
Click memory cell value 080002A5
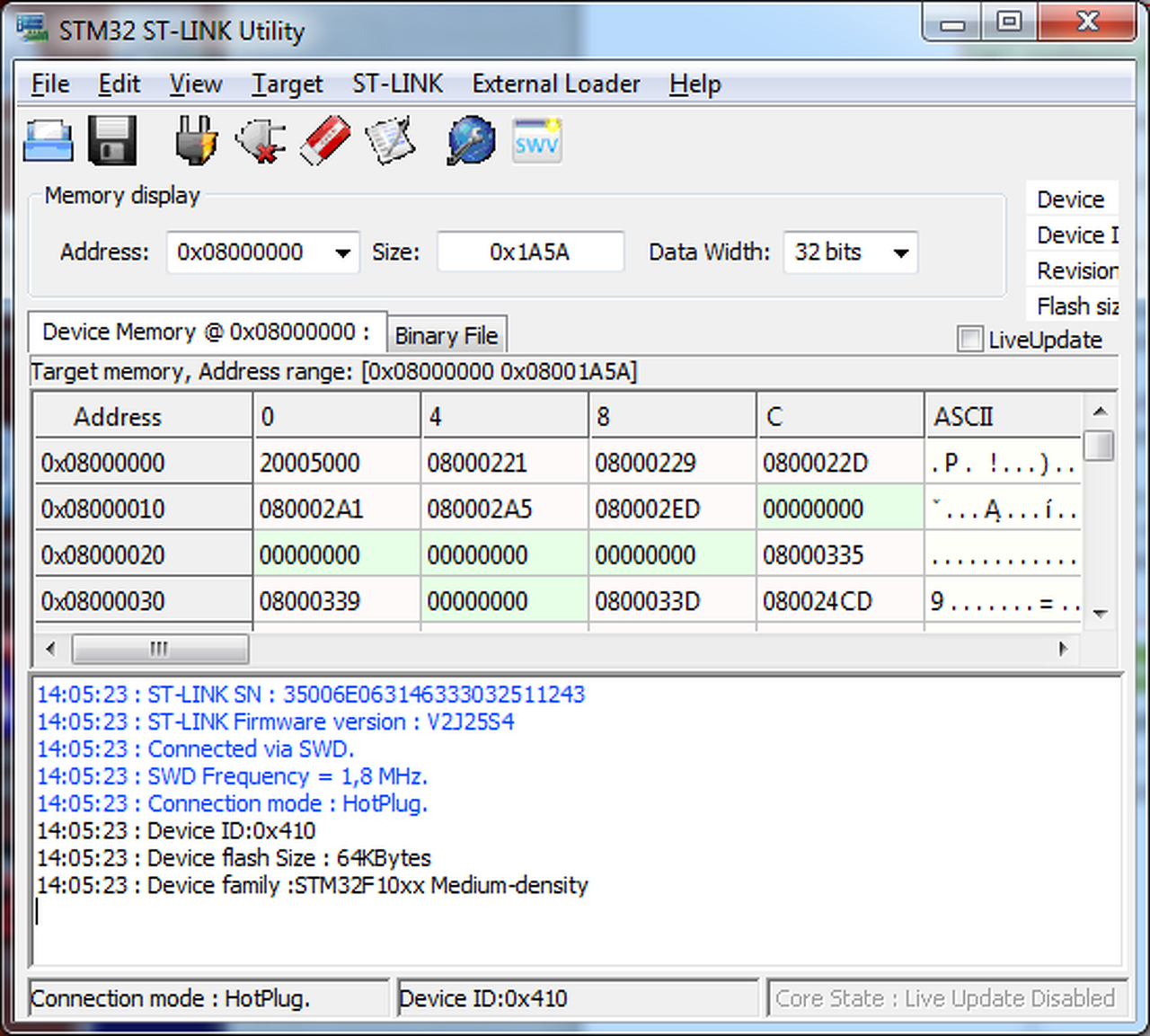(505, 509)
